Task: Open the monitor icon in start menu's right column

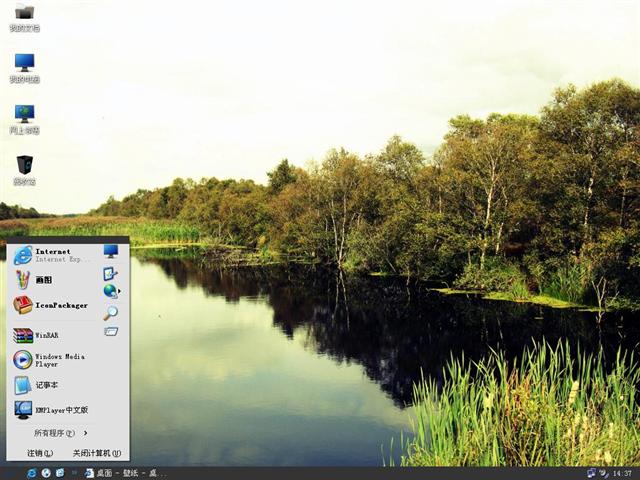Action: pyautogui.click(x=110, y=251)
